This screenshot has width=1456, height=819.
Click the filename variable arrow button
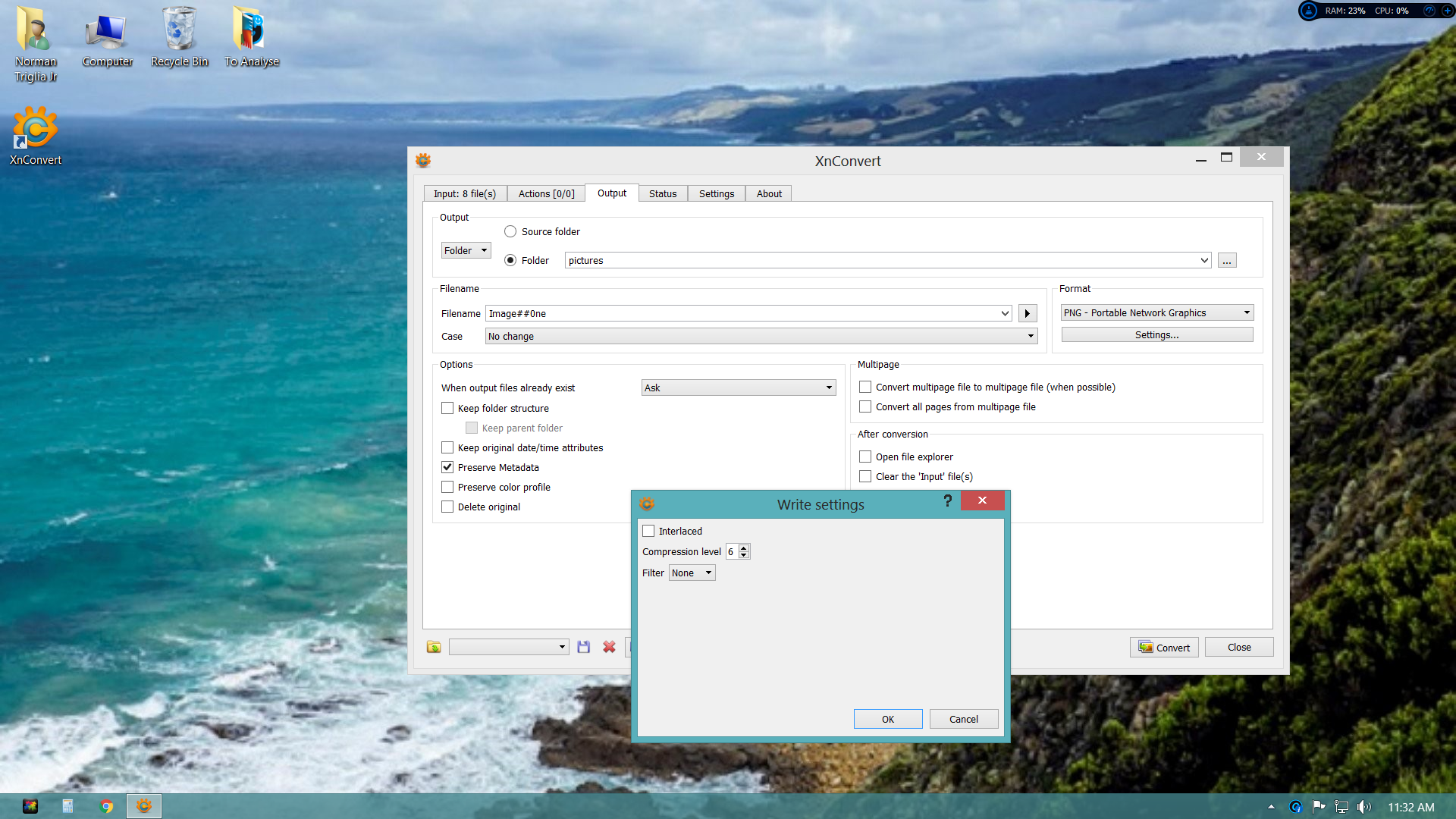pos(1028,313)
